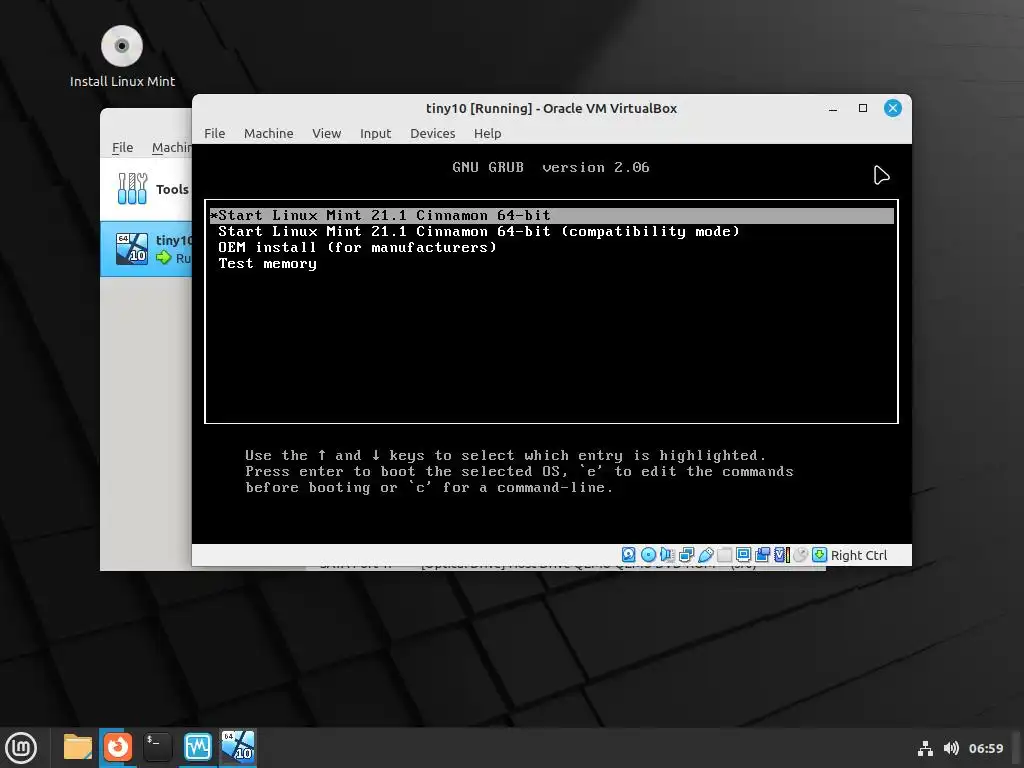Open the network tray icon
1024x768 pixels.
[x=925, y=748]
